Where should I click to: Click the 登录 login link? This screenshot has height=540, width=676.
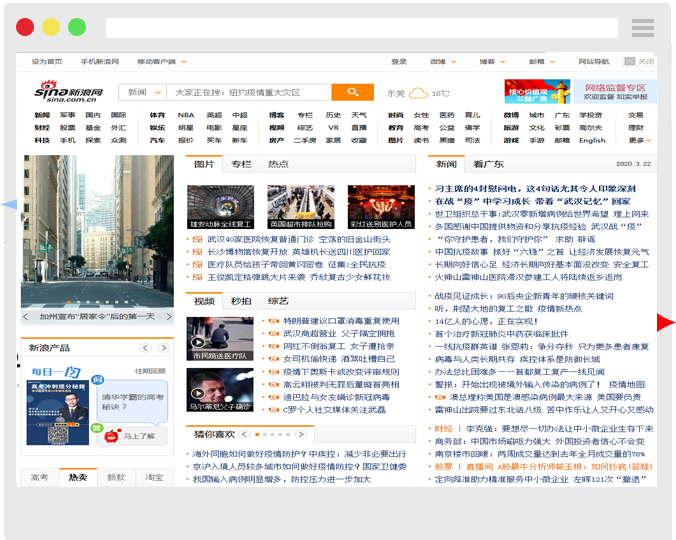[399, 62]
